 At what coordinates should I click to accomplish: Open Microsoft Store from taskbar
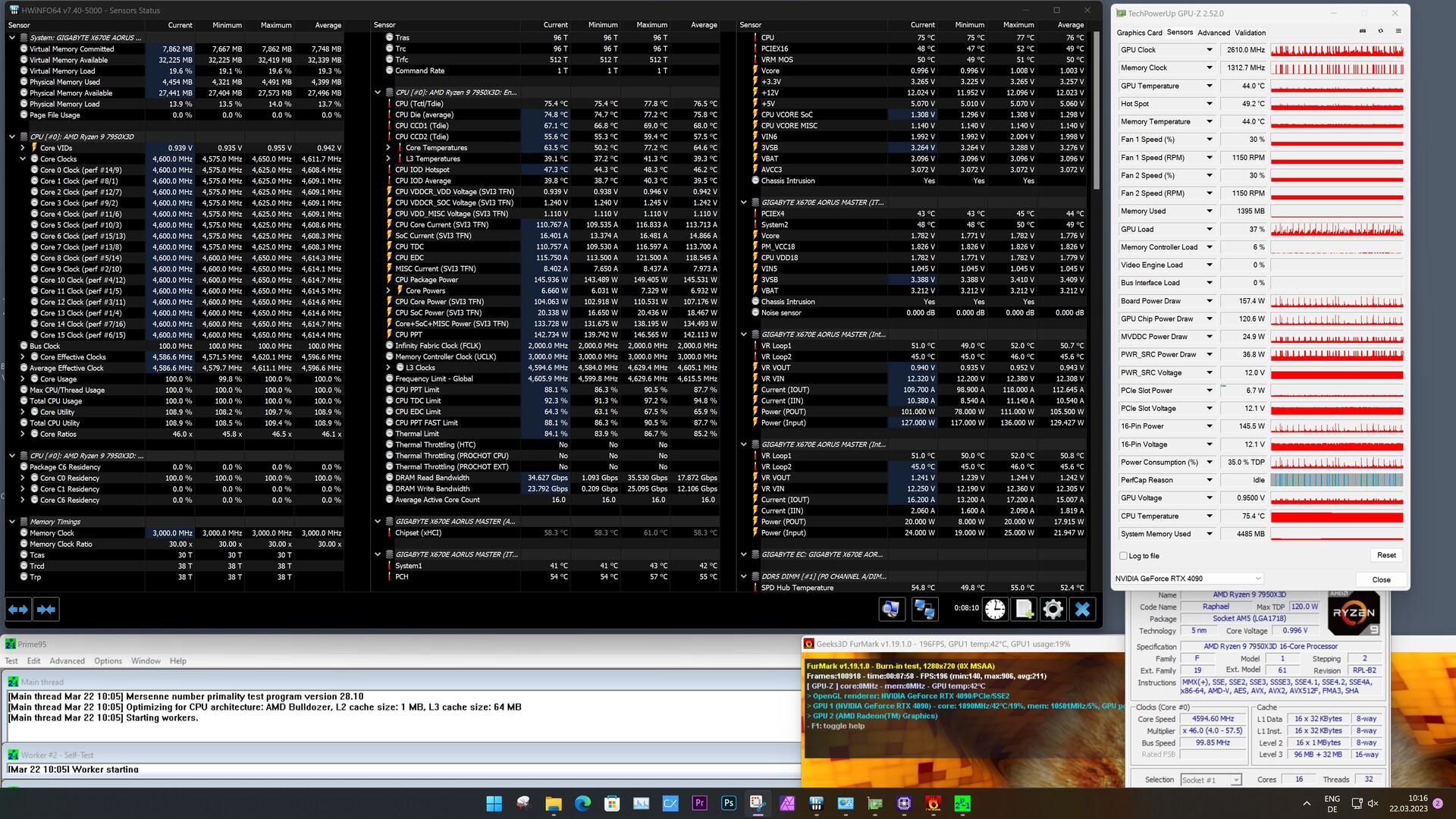[611, 803]
